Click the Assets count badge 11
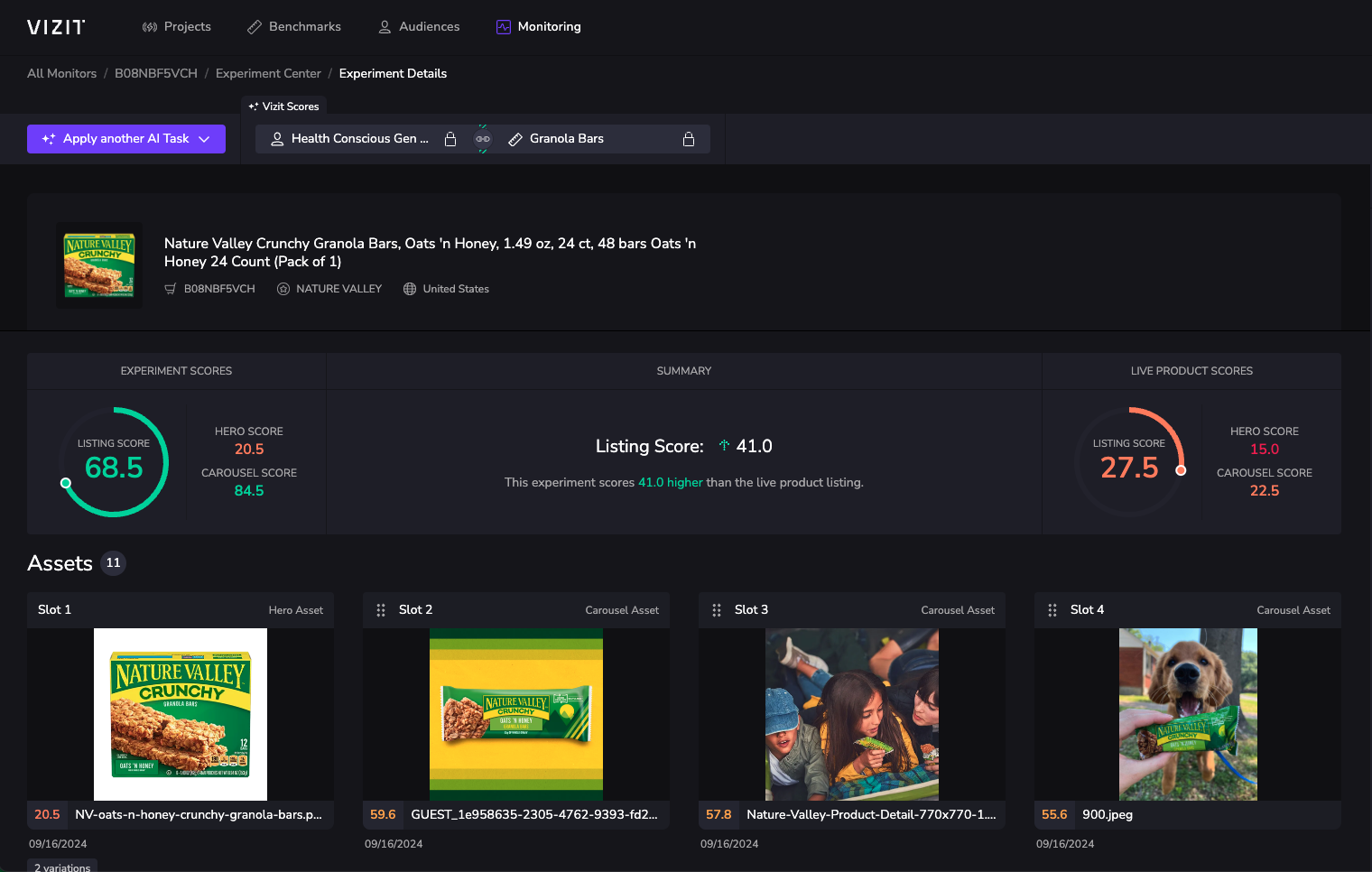 pos(113,563)
